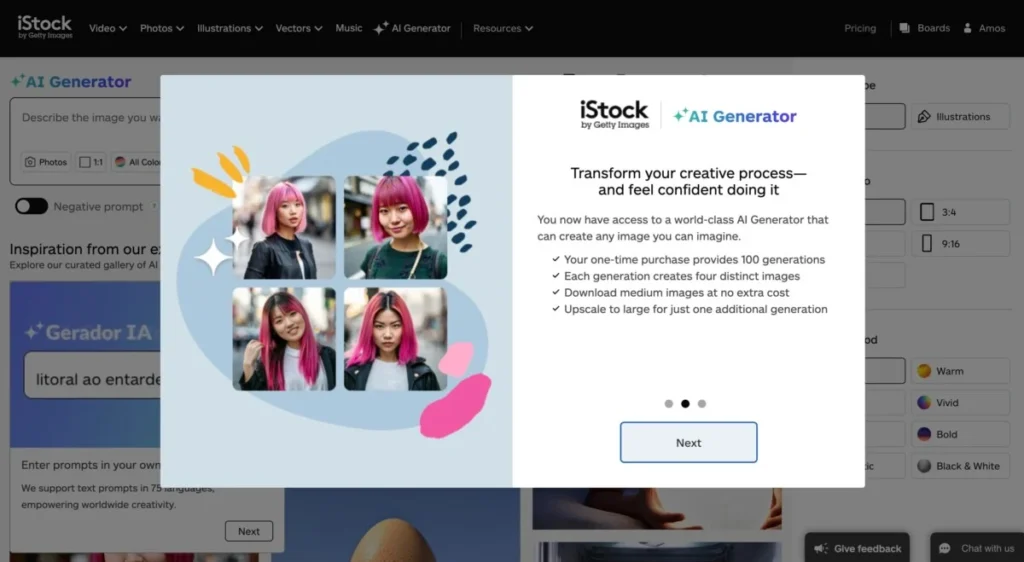The image size is (1024, 562).
Task: Click the camera icon on Photos chip
Action: (x=30, y=162)
